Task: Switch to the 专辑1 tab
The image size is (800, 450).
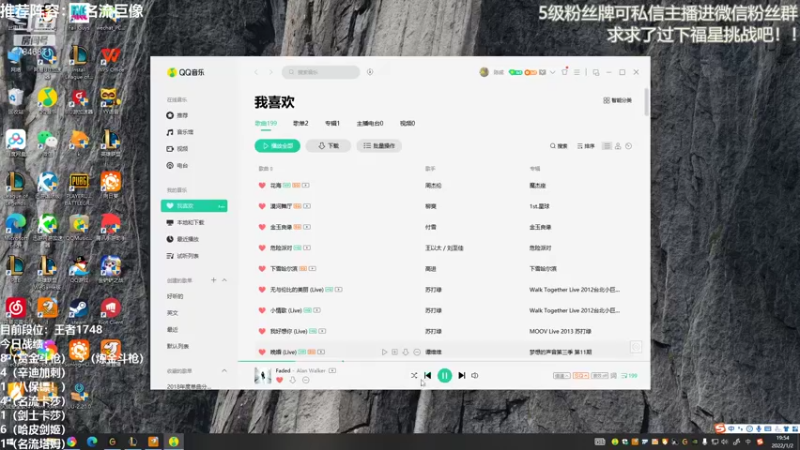Action: [x=332, y=123]
